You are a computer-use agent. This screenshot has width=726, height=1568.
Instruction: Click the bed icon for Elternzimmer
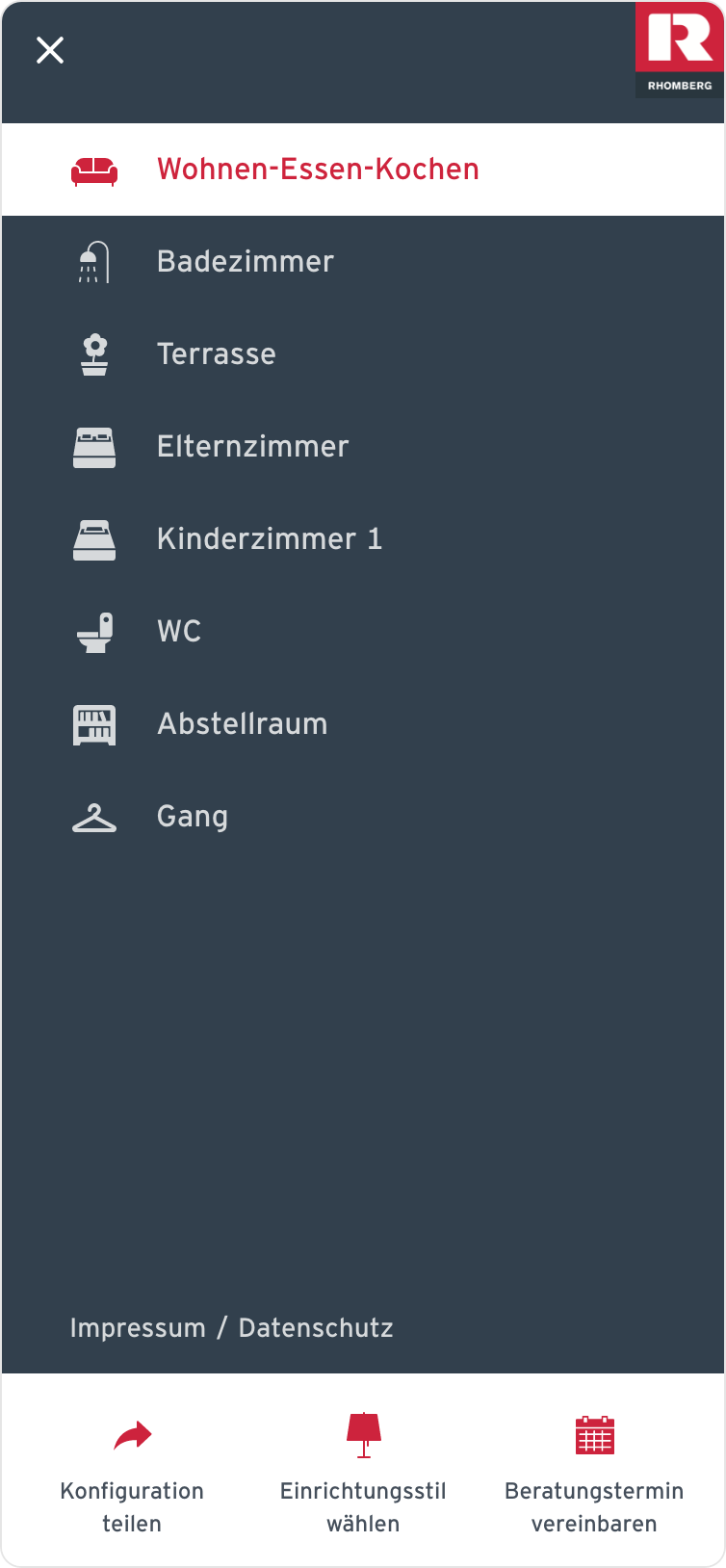tap(94, 446)
